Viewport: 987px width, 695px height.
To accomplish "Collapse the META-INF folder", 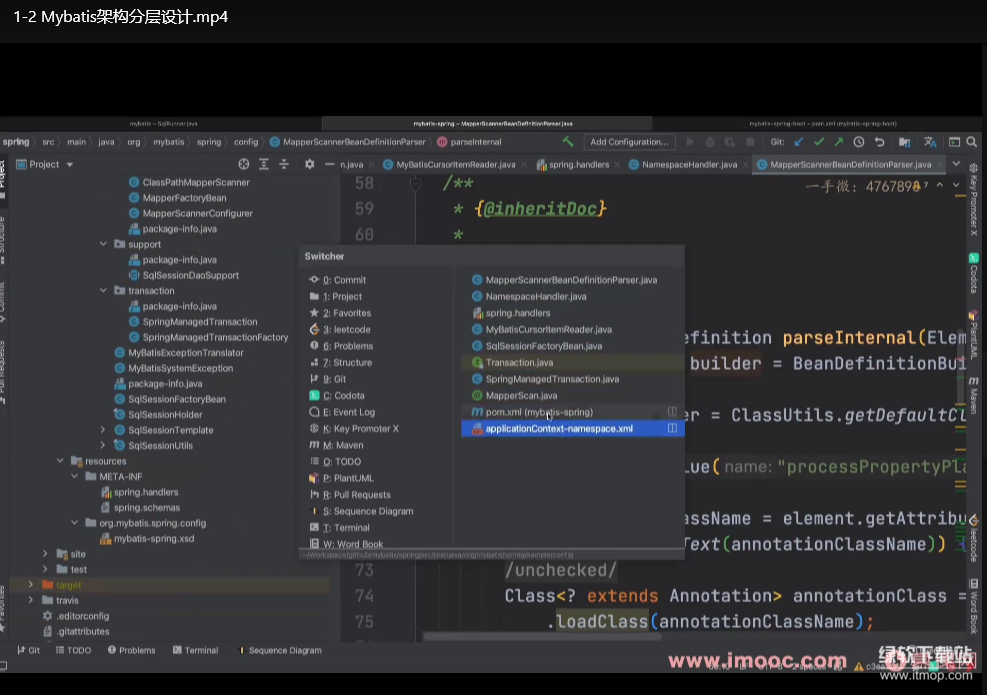I will click(75, 477).
